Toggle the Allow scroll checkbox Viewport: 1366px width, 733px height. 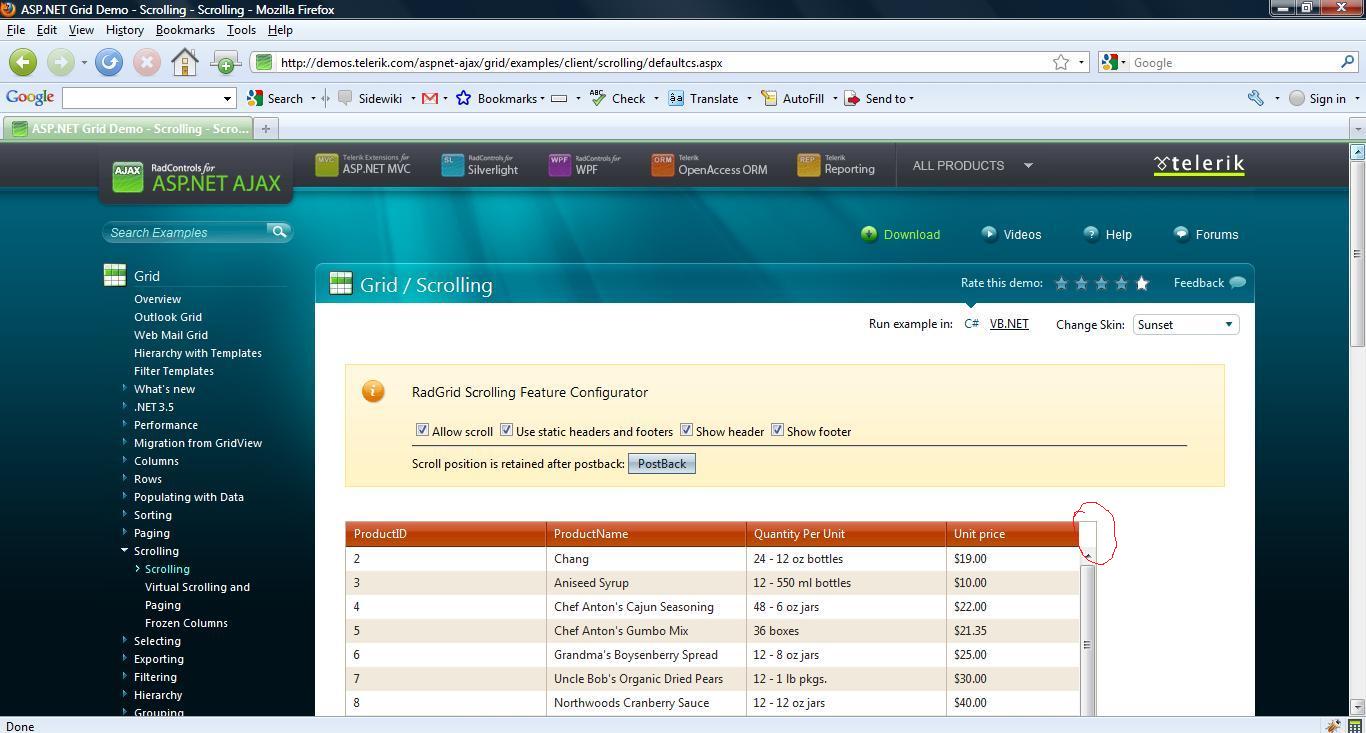point(422,430)
